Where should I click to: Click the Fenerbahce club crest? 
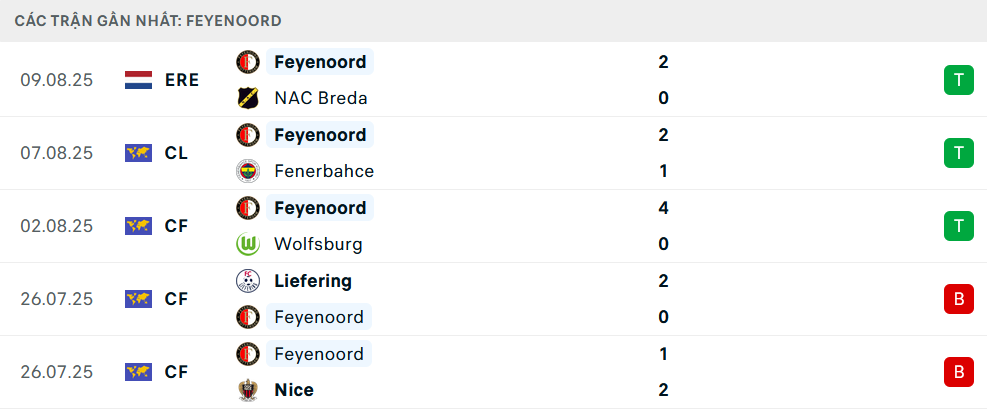click(247, 171)
